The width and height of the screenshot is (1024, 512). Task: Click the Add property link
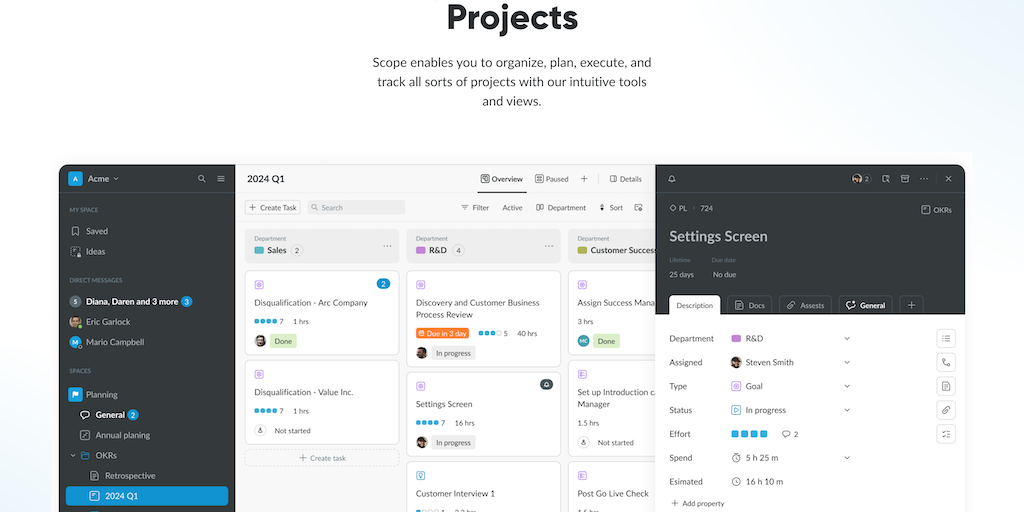pyautogui.click(x=697, y=503)
